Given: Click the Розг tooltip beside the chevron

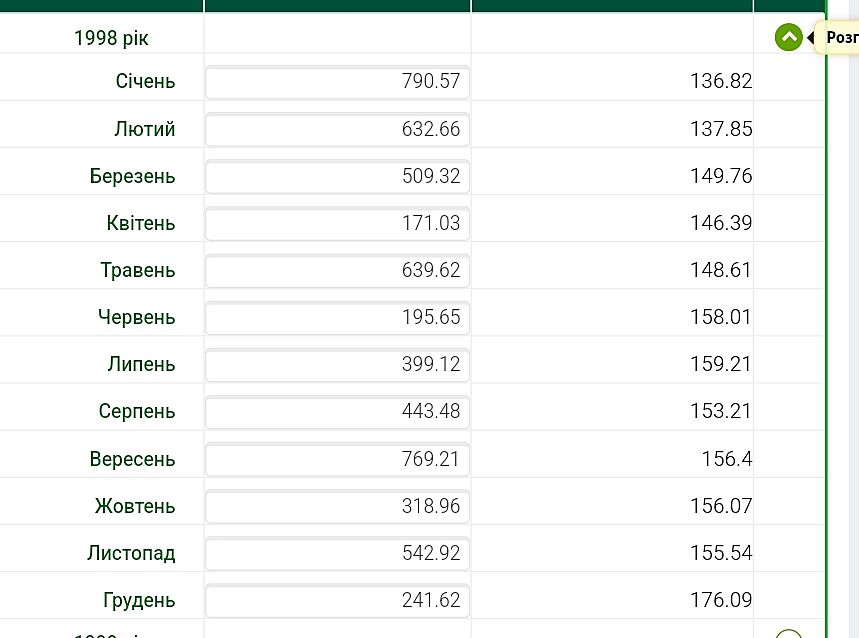Looking at the screenshot, I should click(840, 38).
